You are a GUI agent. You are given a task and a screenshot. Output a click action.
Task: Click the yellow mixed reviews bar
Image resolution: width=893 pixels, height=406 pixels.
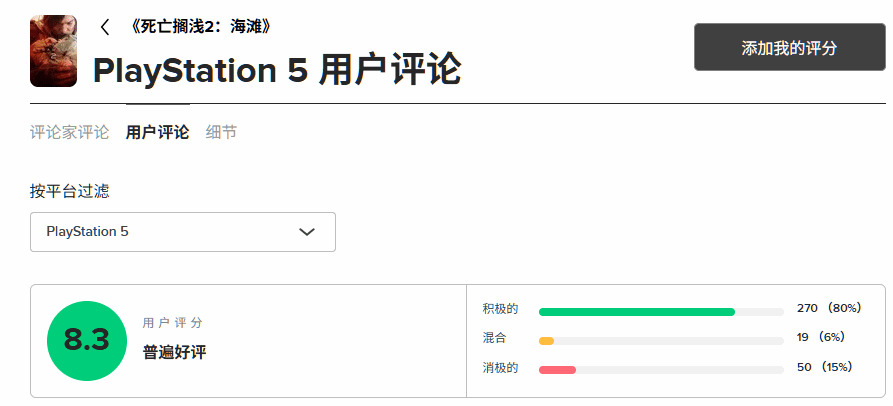546,341
